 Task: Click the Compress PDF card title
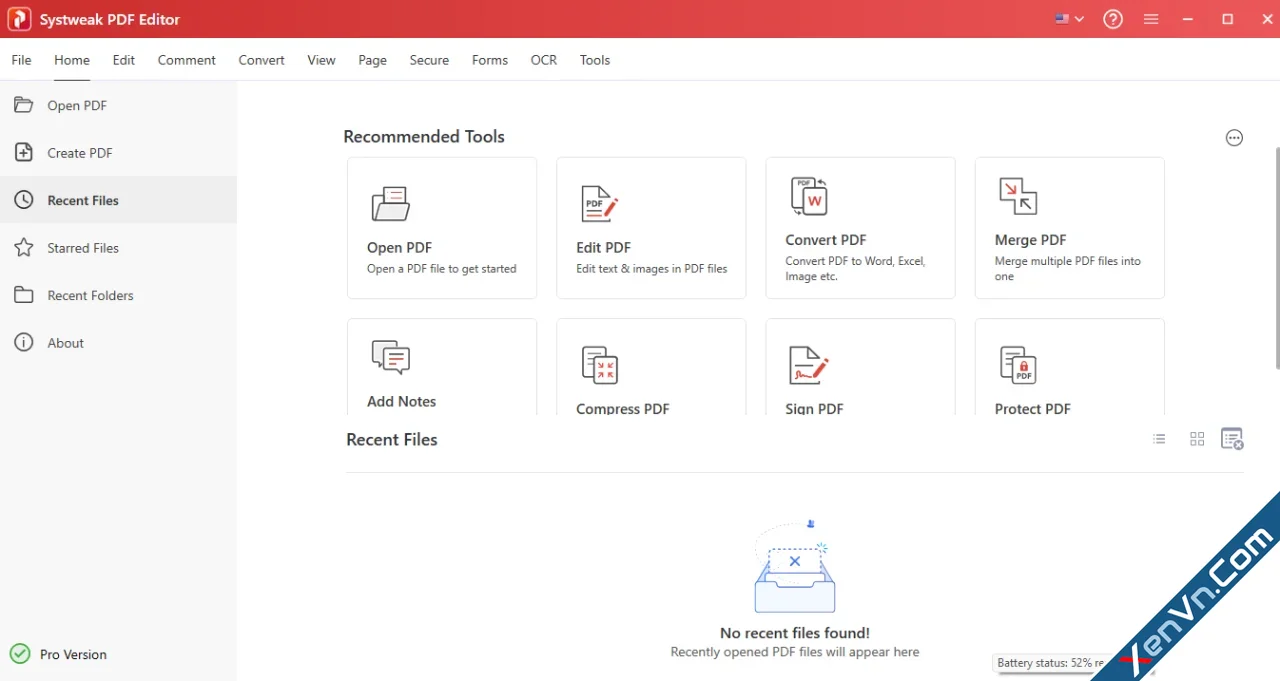(x=622, y=408)
